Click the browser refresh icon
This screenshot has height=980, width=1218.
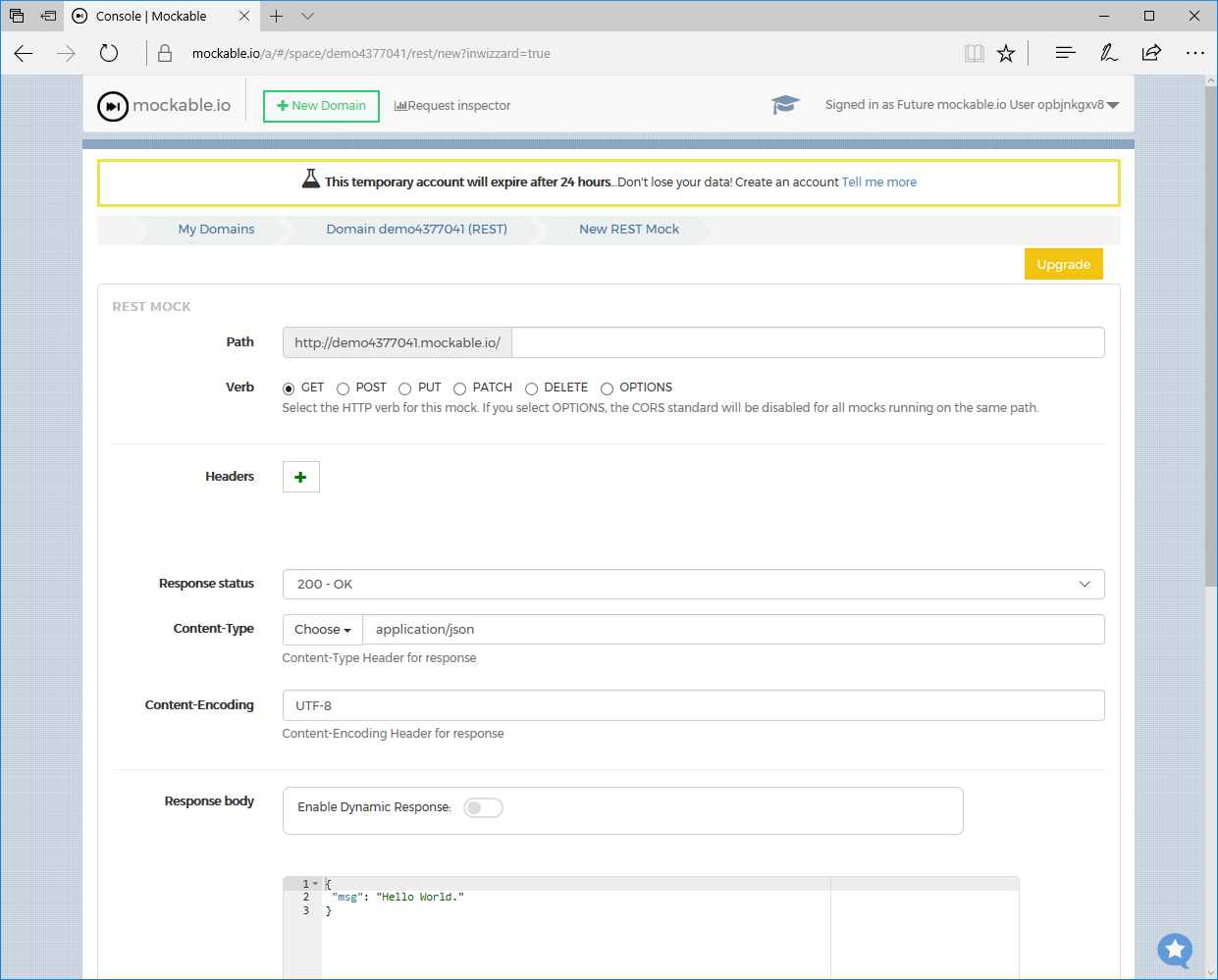tap(109, 54)
